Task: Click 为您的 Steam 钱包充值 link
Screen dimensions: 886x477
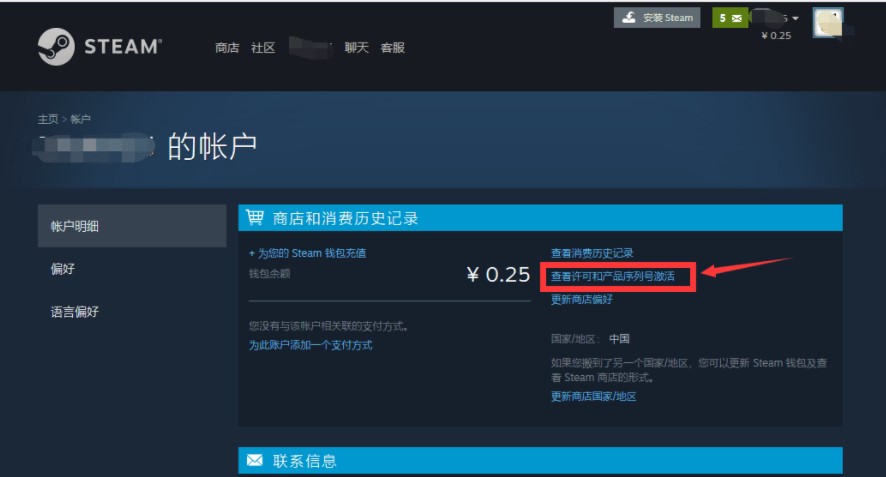Action: click(307, 254)
